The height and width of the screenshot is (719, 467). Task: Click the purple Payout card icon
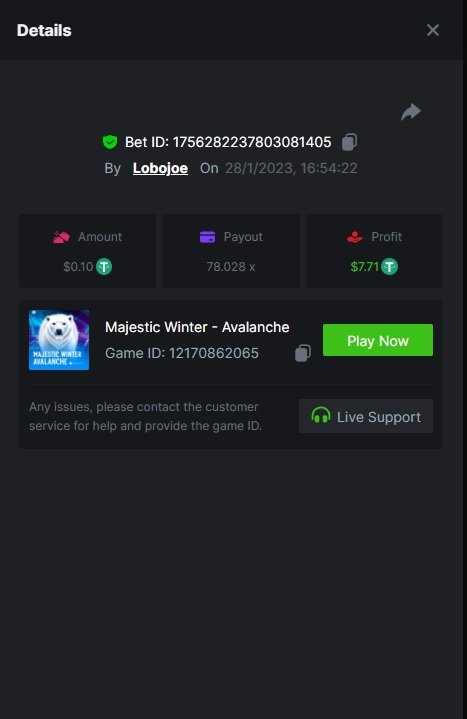click(x=207, y=237)
